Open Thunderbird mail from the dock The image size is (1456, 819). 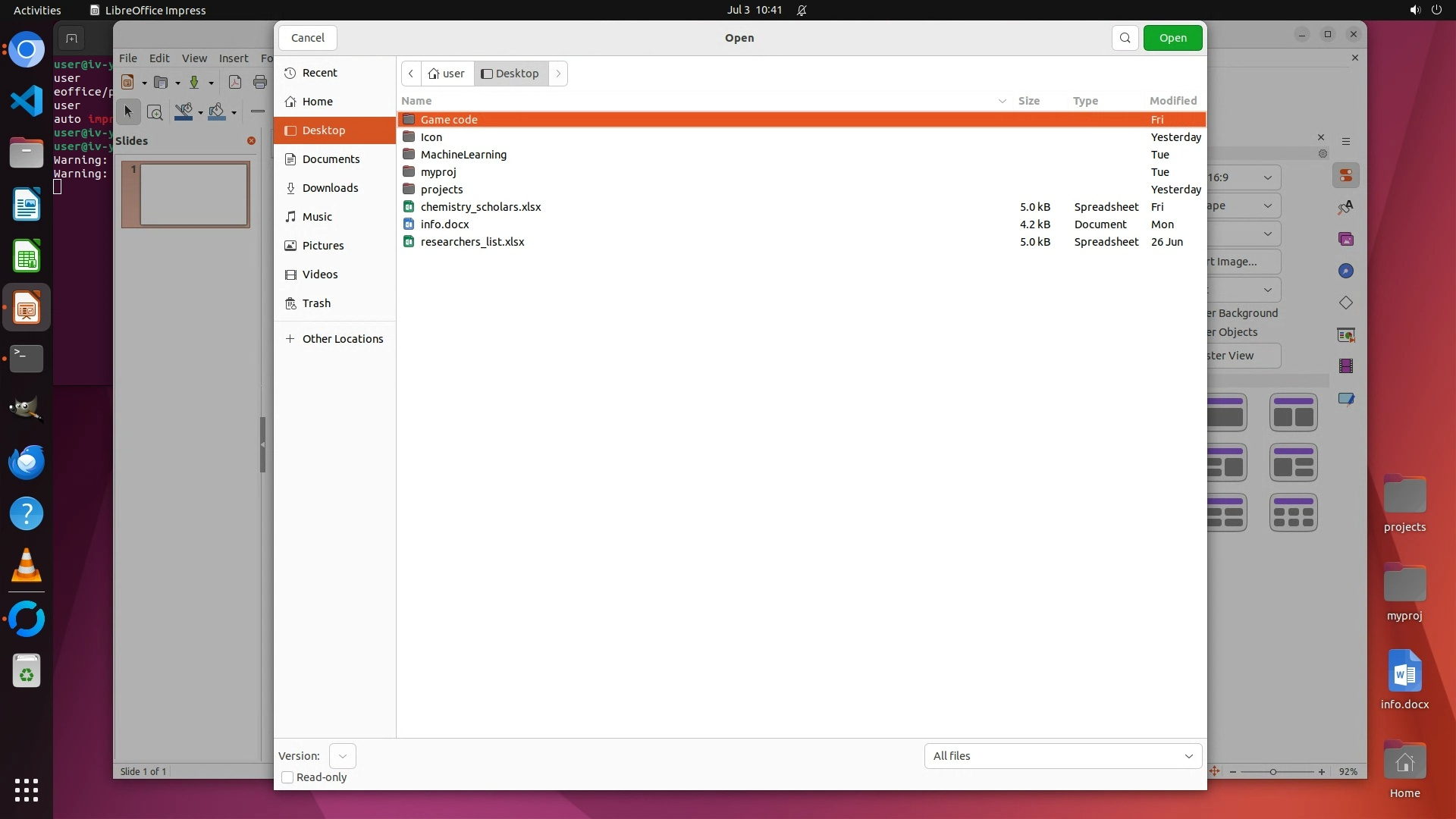pos(27,463)
